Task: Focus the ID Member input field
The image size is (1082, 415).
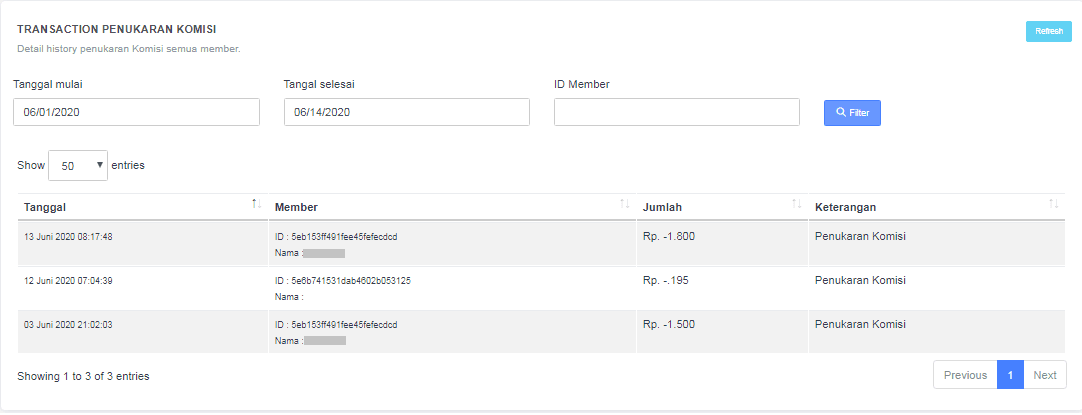Action: pyautogui.click(x=676, y=112)
